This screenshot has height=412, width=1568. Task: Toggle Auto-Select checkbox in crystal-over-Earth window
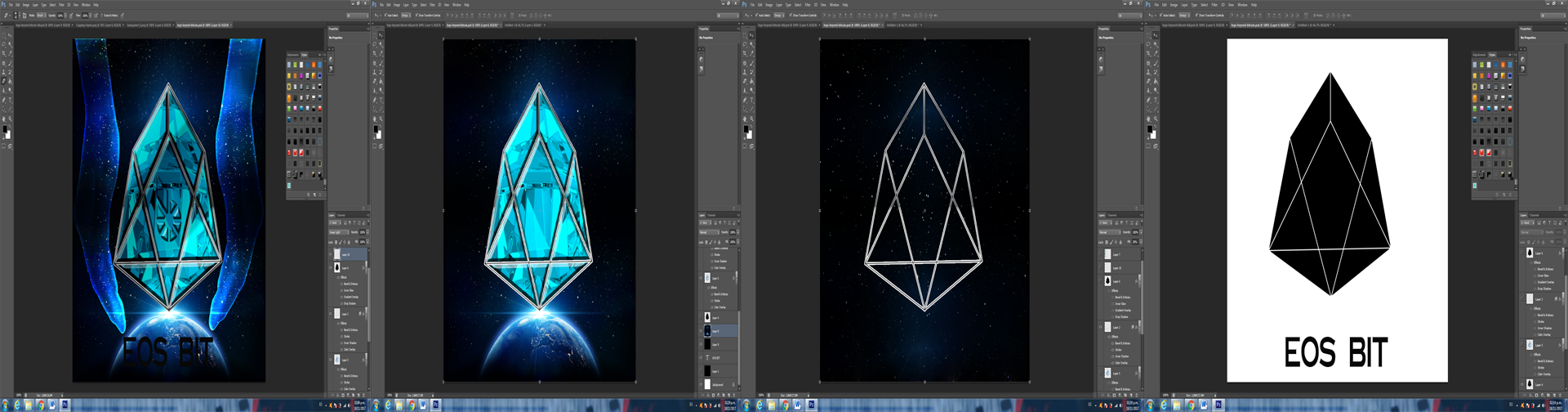(385, 16)
